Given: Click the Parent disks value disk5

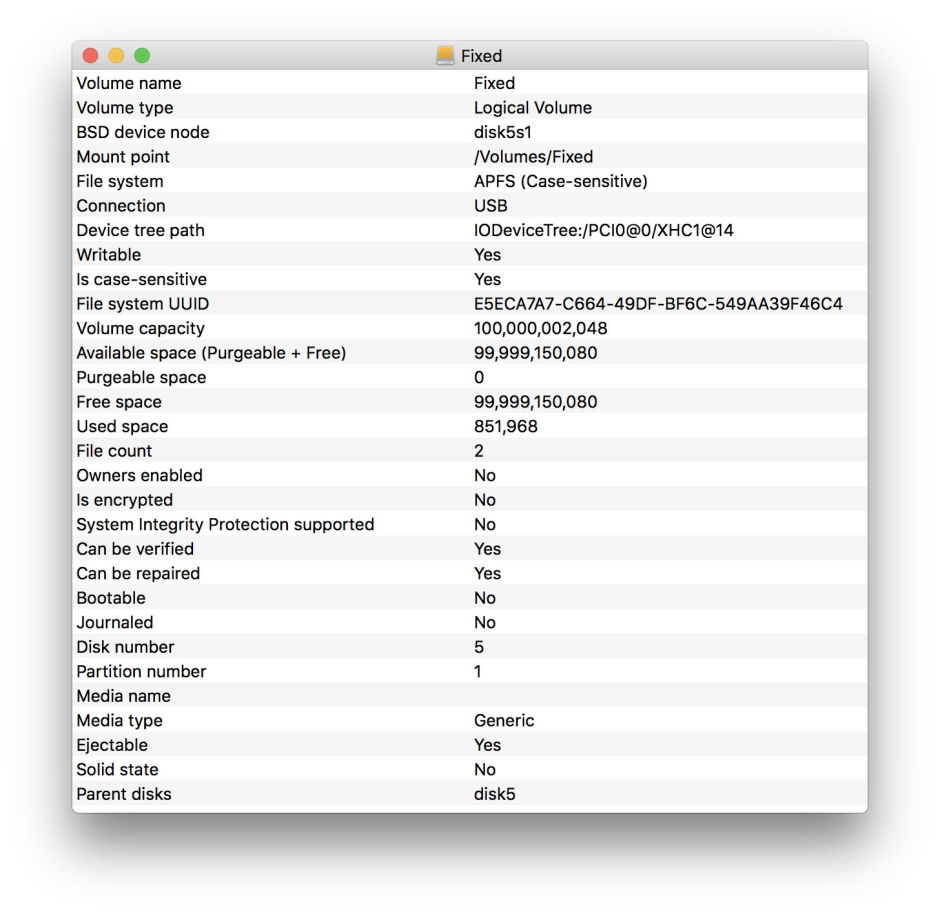Looking at the screenshot, I should [x=494, y=794].
